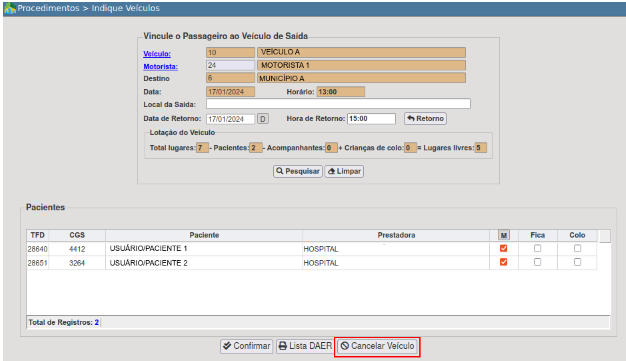Open the Veículo lookup link

[157, 54]
